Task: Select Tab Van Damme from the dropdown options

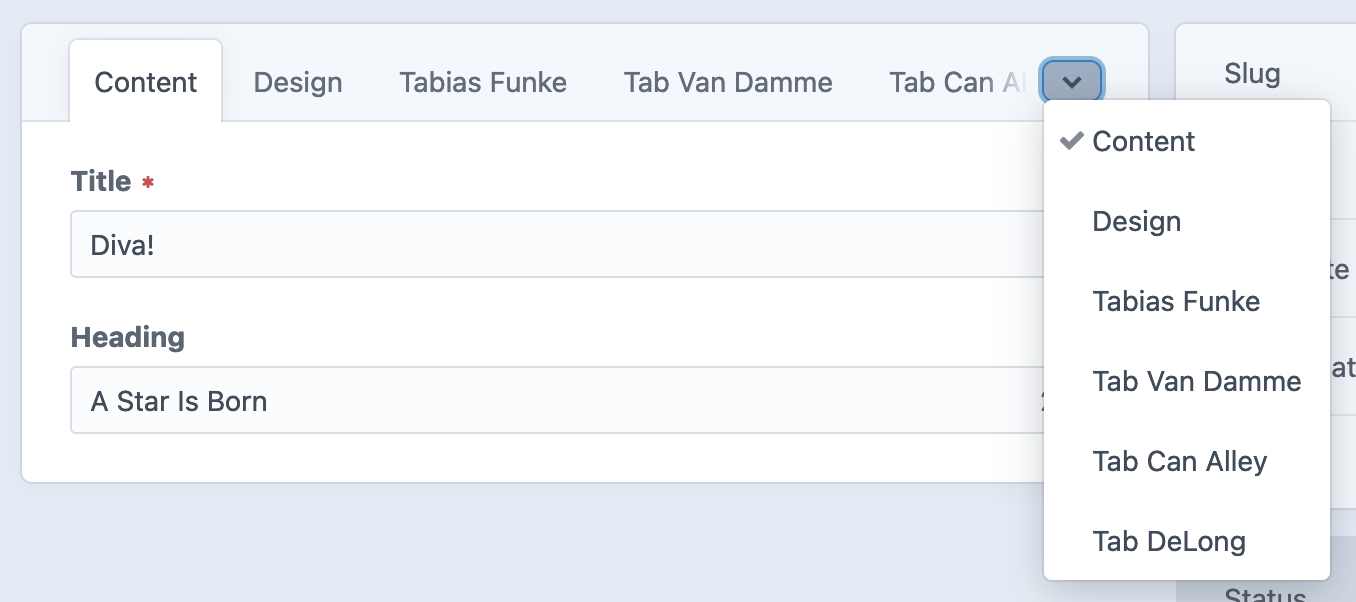Action: tap(1197, 381)
